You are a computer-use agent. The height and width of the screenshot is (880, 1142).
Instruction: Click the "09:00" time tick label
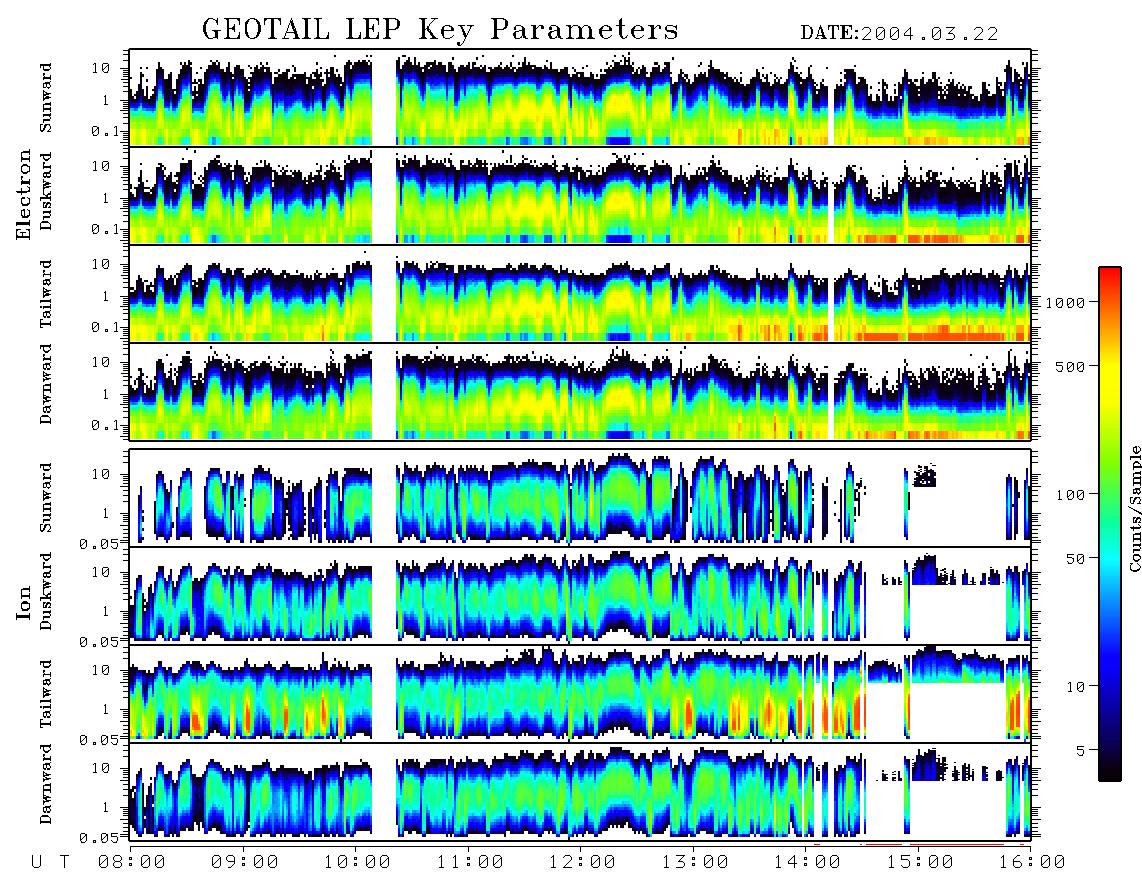coord(245,862)
